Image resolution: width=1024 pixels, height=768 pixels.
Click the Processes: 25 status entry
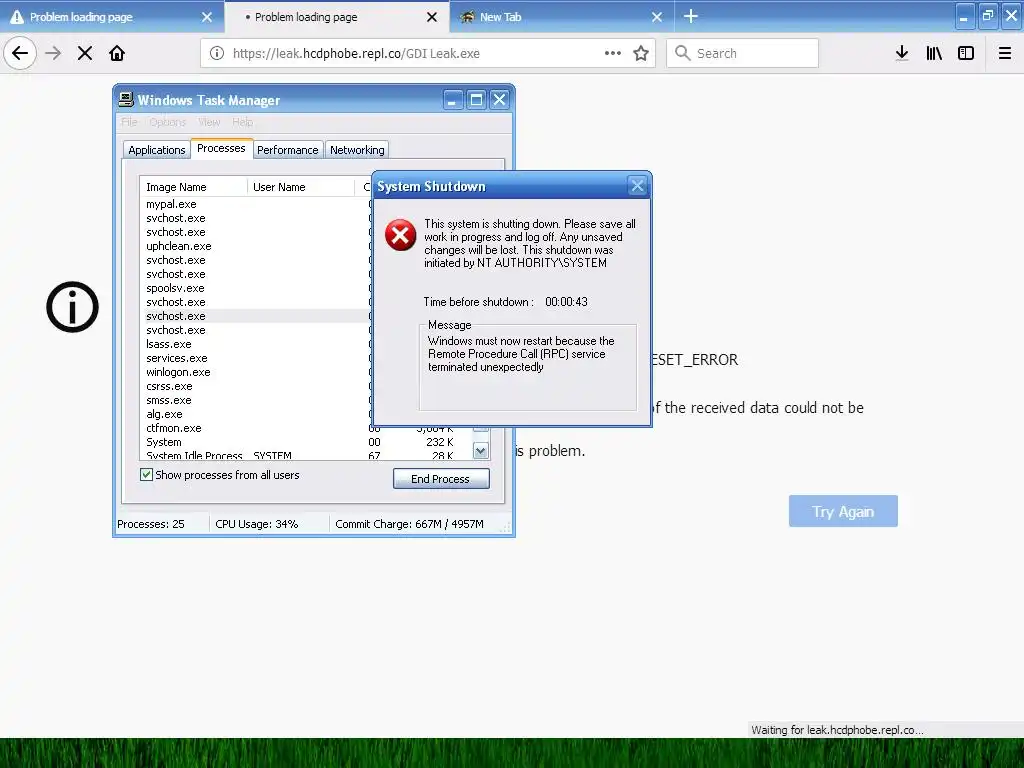click(151, 524)
